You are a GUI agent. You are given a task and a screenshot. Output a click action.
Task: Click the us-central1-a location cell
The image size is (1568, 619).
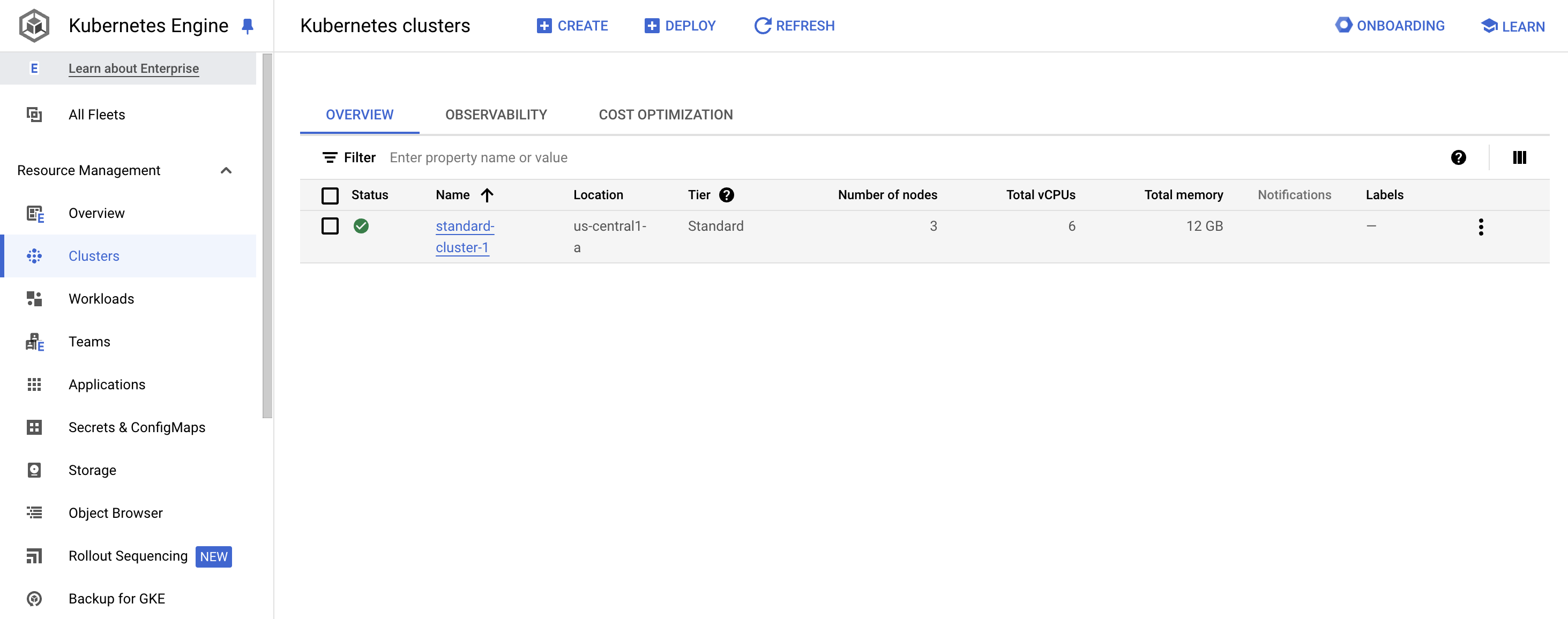609,237
